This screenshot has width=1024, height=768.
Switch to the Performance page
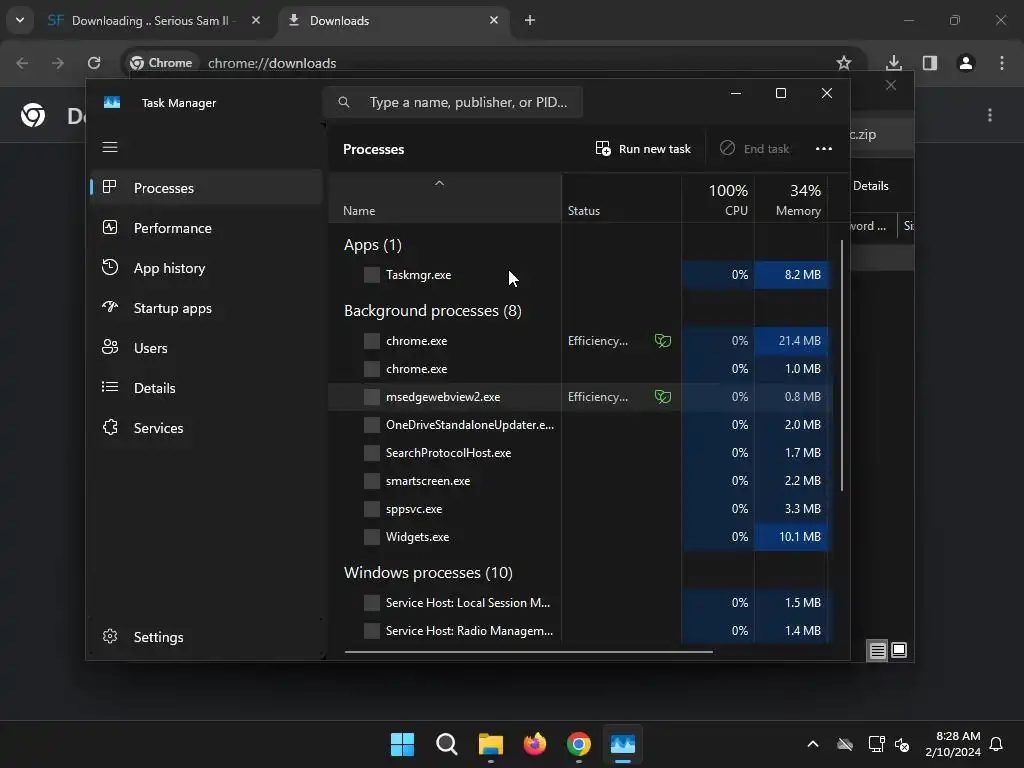206,228
